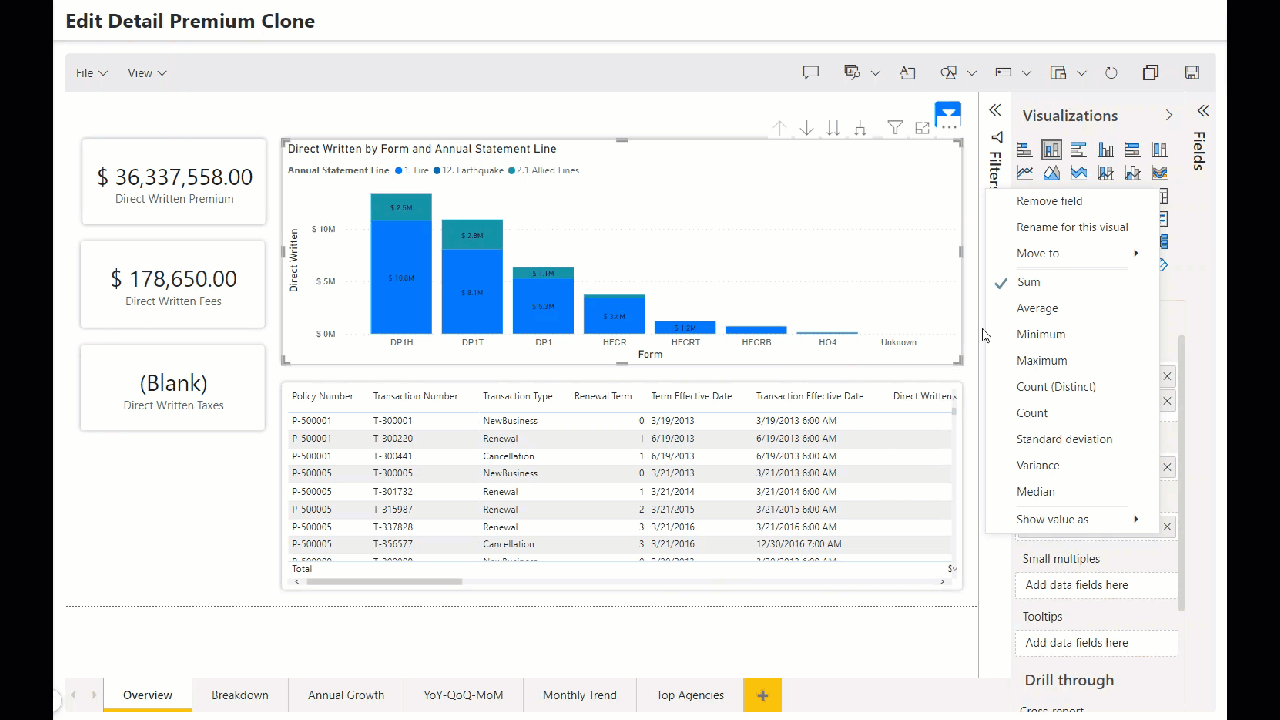The image size is (1280, 720).
Task: Select the stacked area chart visualization
Action: coord(1078,173)
